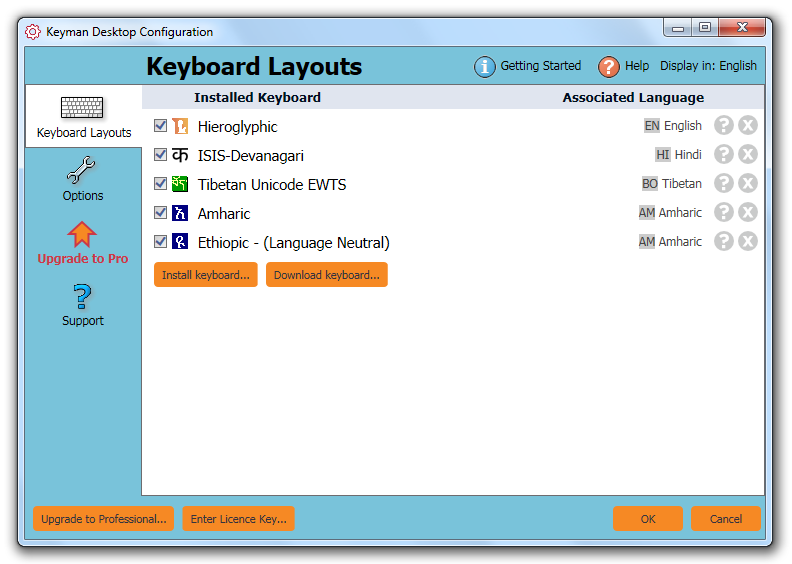Click the Installed Keyboard column header
Image resolution: width=792 pixels, height=564 pixels.
(257, 97)
